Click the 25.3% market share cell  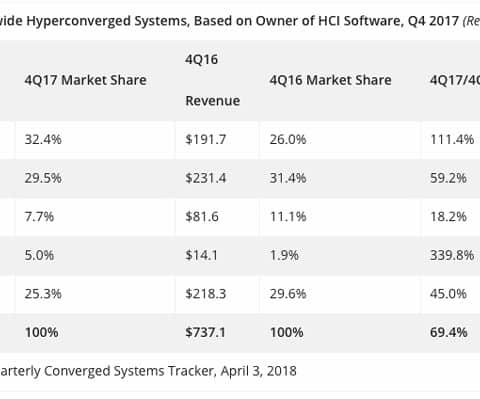[x=43, y=294]
